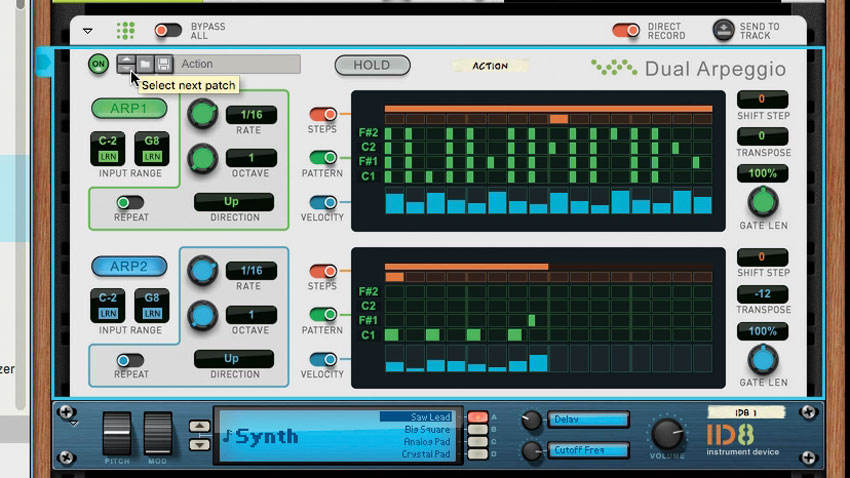Click the ARP2 100% gate length display
The width and height of the screenshot is (850, 478).
[x=762, y=331]
